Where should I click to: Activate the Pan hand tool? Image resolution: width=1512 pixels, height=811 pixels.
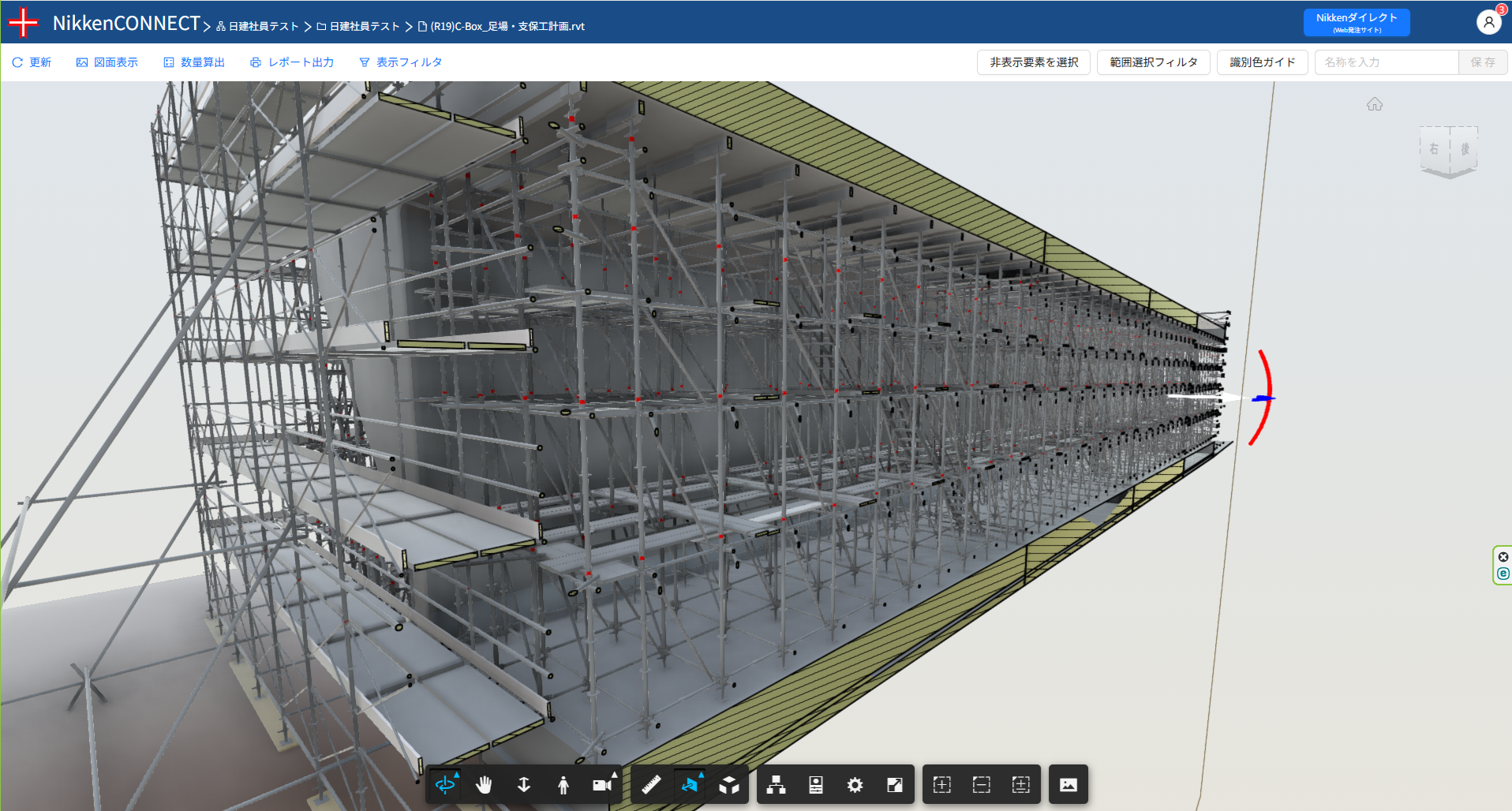point(484,784)
